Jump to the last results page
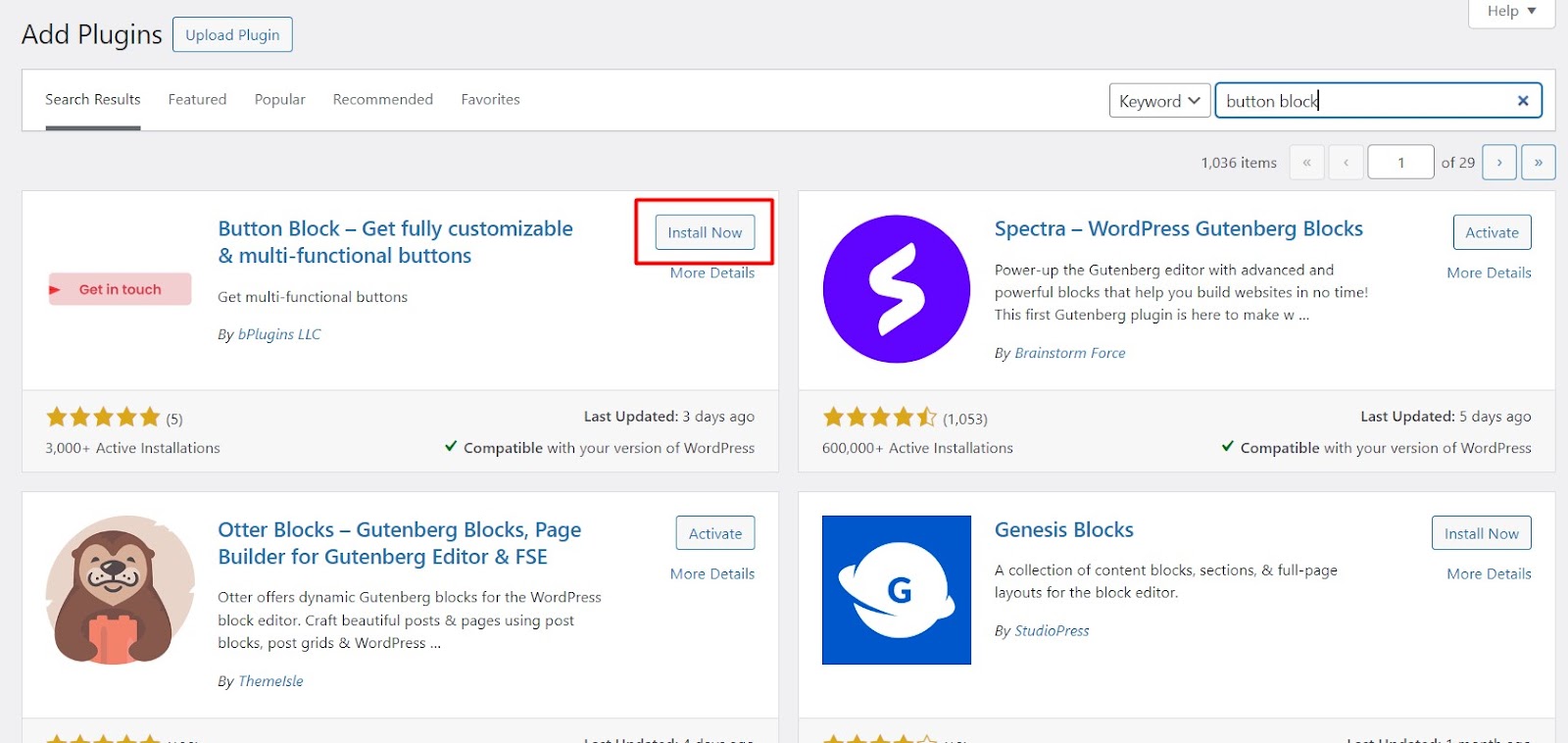Viewport: 1568px width, 743px height. pyautogui.click(x=1539, y=162)
